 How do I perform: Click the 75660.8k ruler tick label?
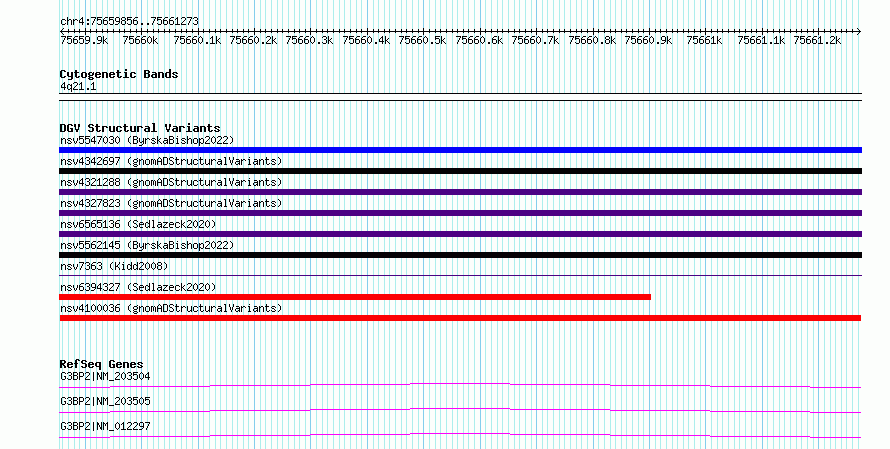click(x=592, y=40)
